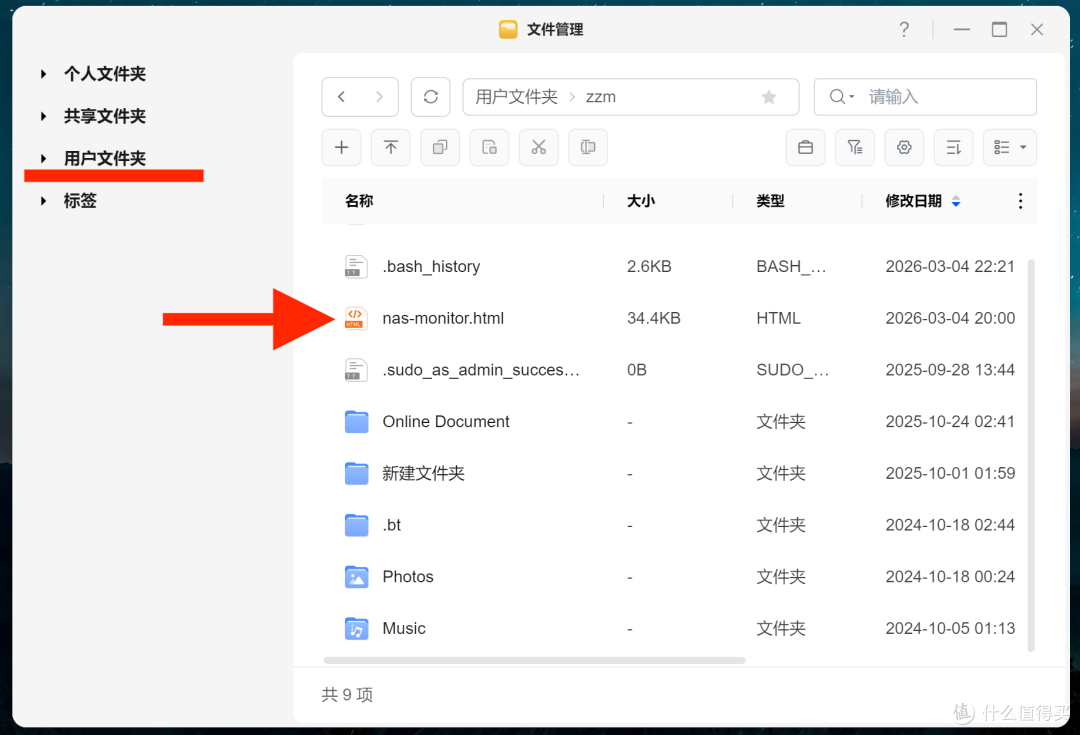Screen dimensions: 1080x735
Task: Sort by the 名称 column header
Action: (359, 201)
